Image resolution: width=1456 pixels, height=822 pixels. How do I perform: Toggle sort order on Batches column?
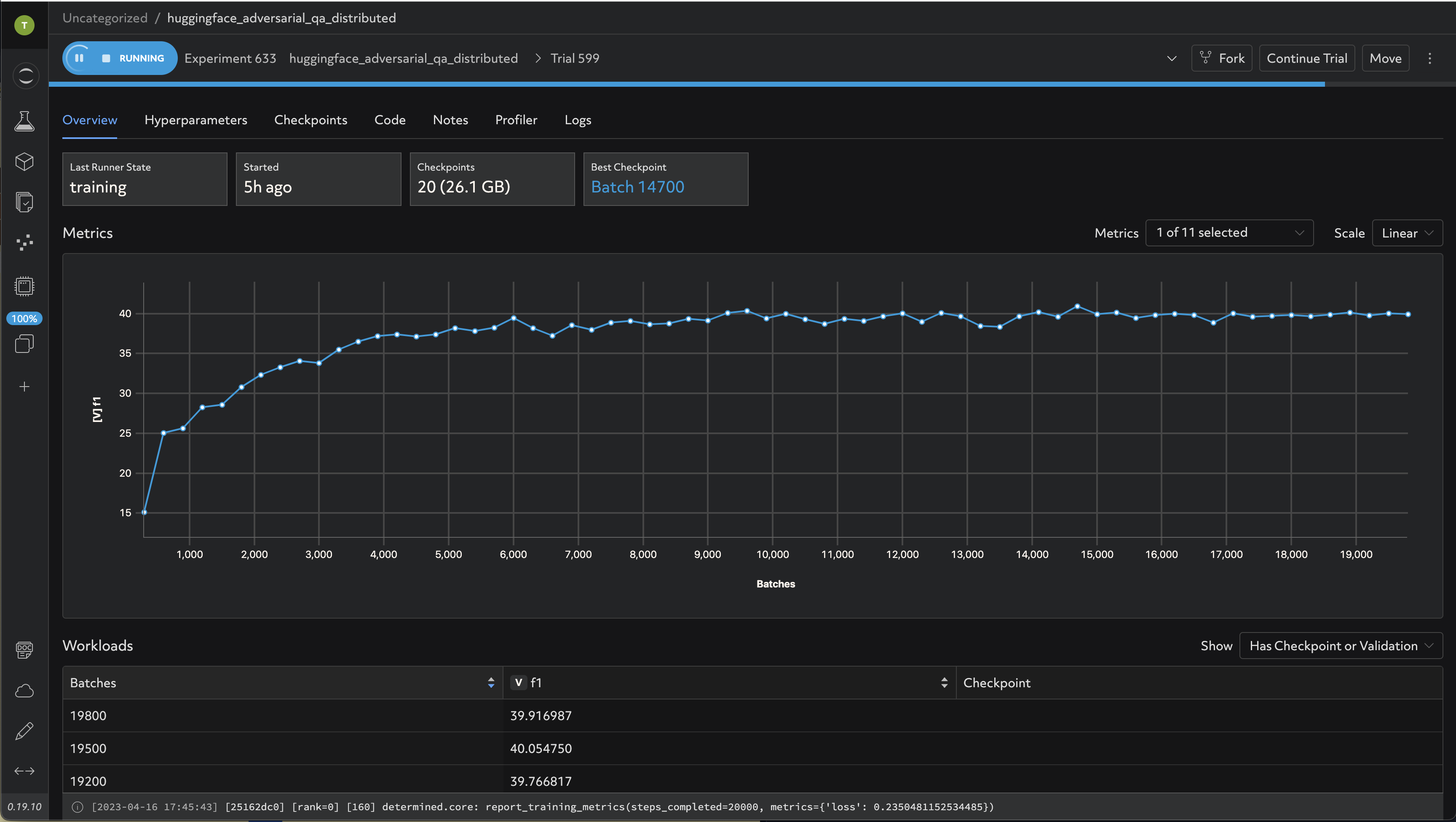point(491,683)
